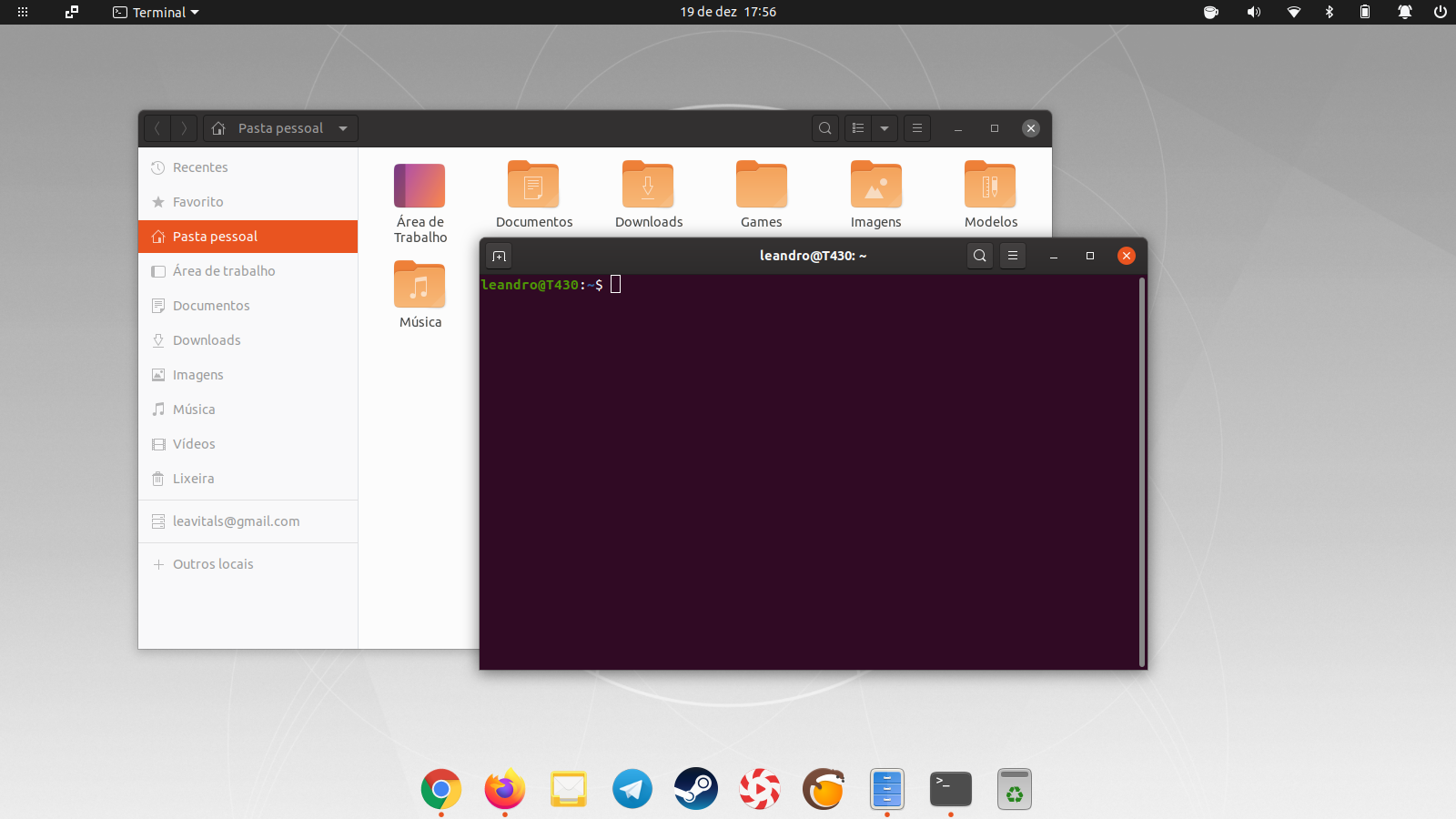This screenshot has height=819, width=1456.
Task: Open the Modelos folder icon
Action: (990, 185)
